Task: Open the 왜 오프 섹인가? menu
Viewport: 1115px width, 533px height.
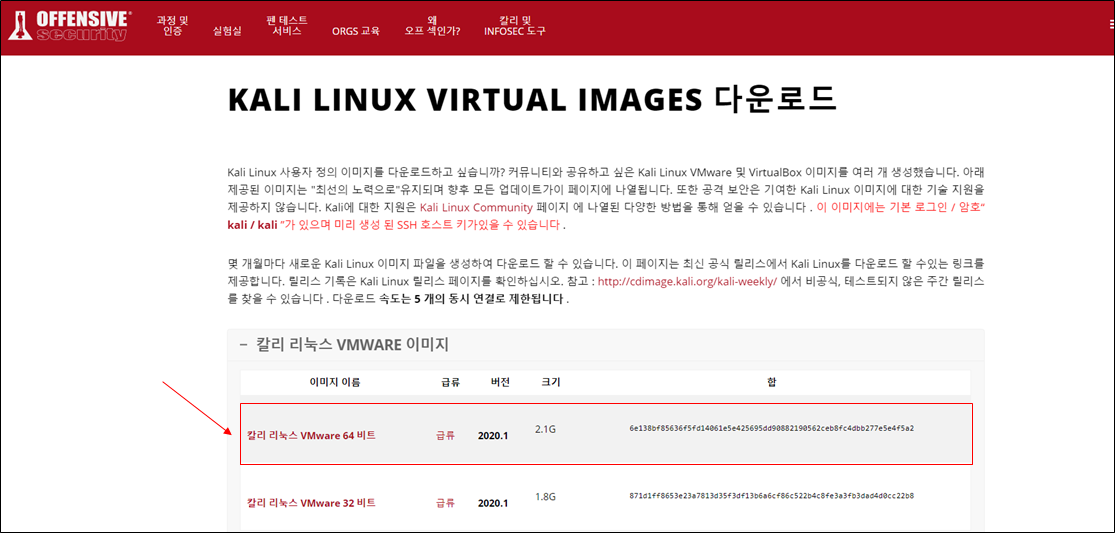Action: coord(432,26)
